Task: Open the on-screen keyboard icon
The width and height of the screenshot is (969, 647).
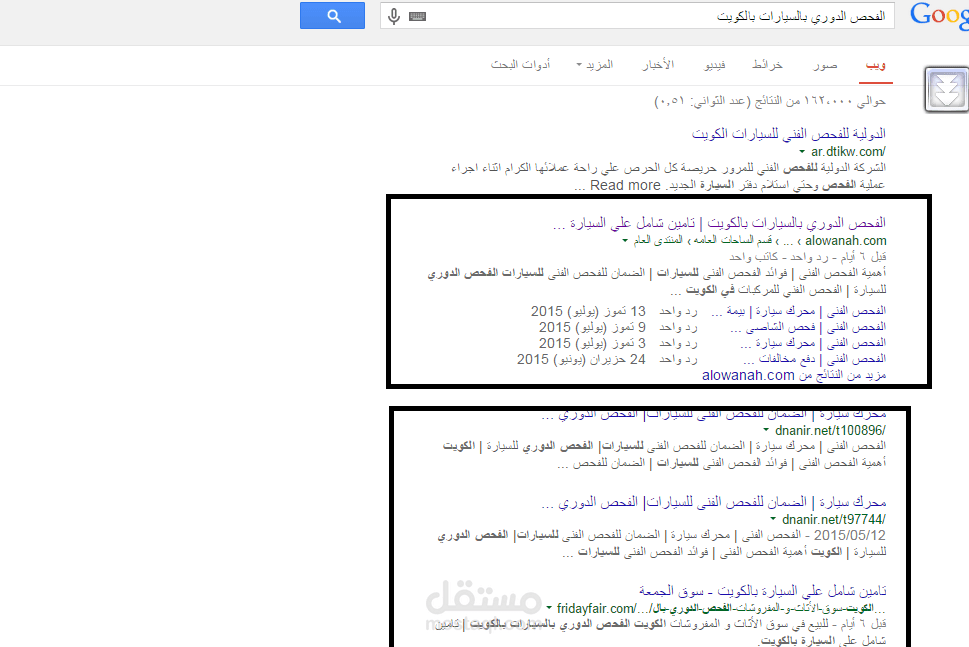Action: click(x=418, y=16)
